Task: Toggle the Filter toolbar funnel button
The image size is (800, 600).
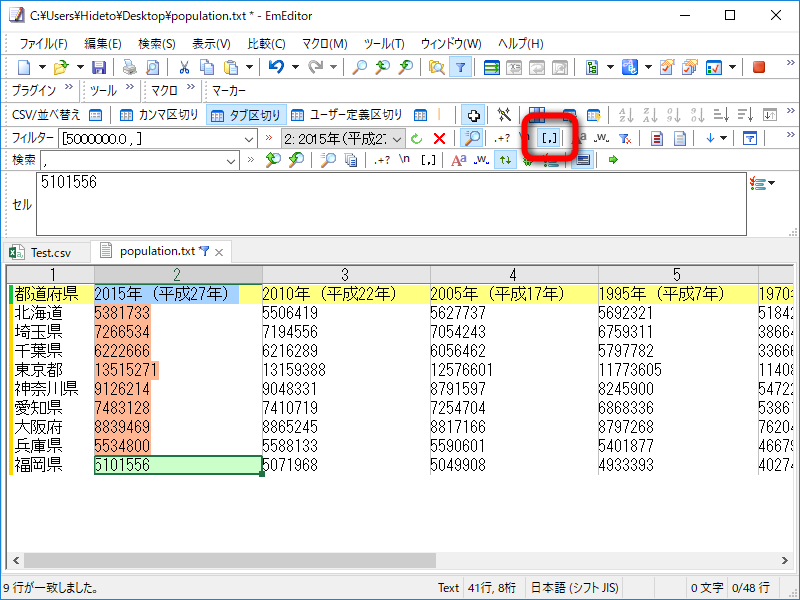Action: pos(460,67)
